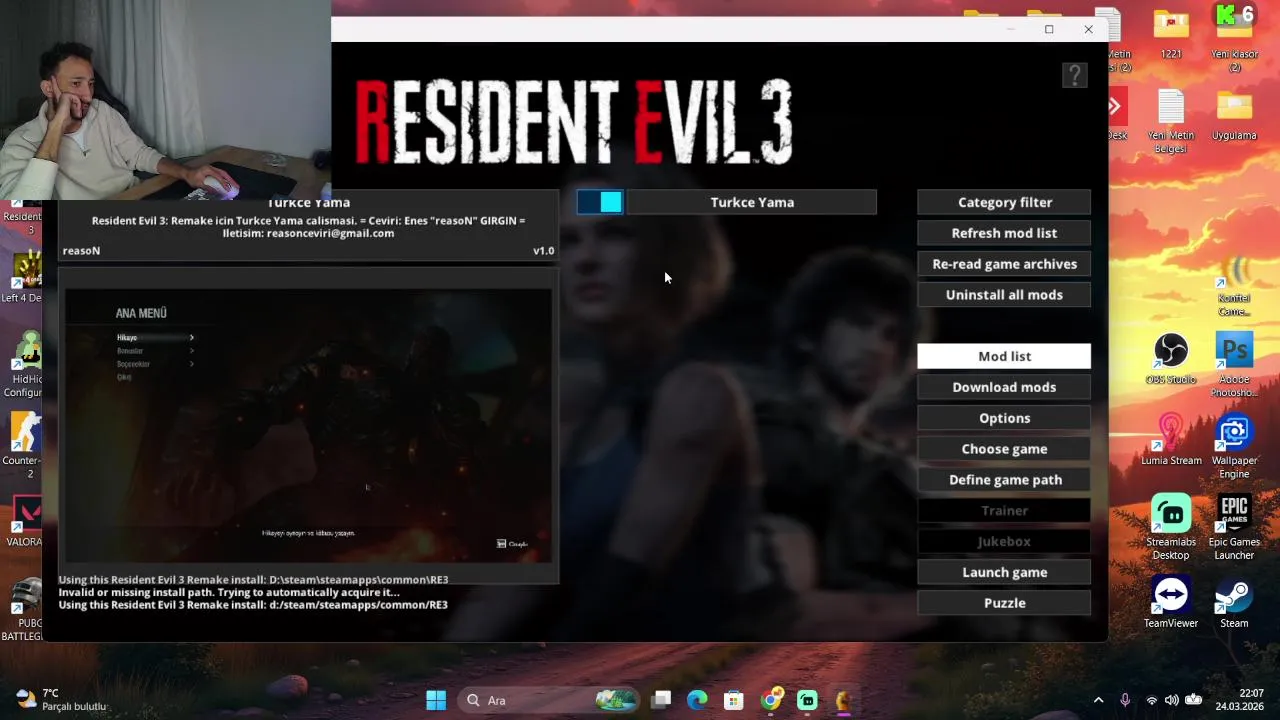This screenshot has width=1280, height=720.
Task: Switch to the Mod list section
Action: pyautogui.click(x=1004, y=356)
